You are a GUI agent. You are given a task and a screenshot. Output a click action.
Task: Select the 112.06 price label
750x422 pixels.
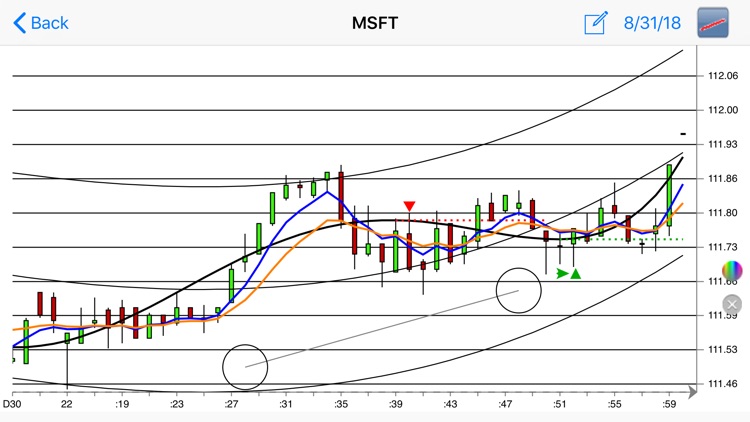[723, 76]
